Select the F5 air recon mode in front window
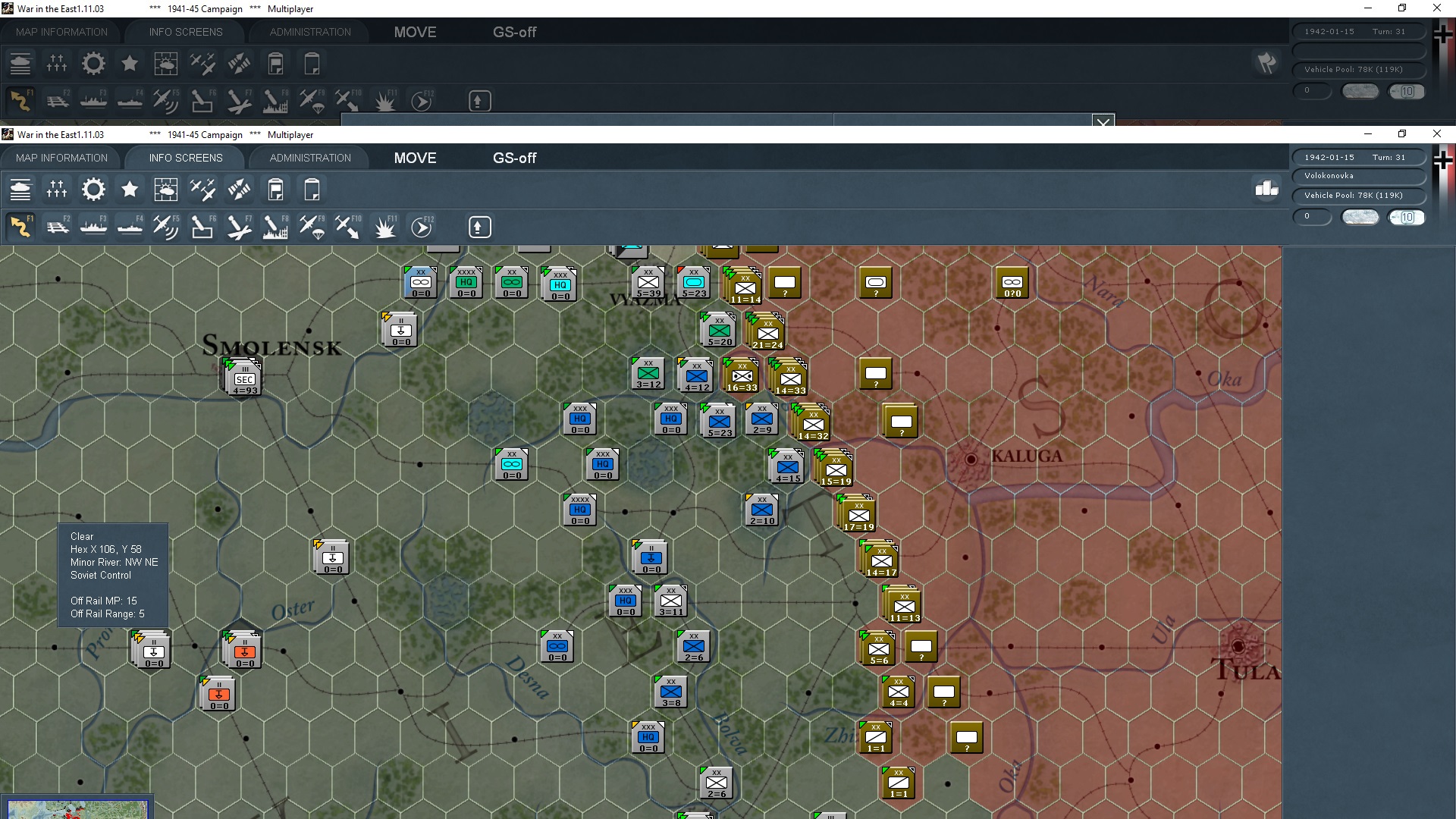The width and height of the screenshot is (1456, 819). [x=166, y=227]
